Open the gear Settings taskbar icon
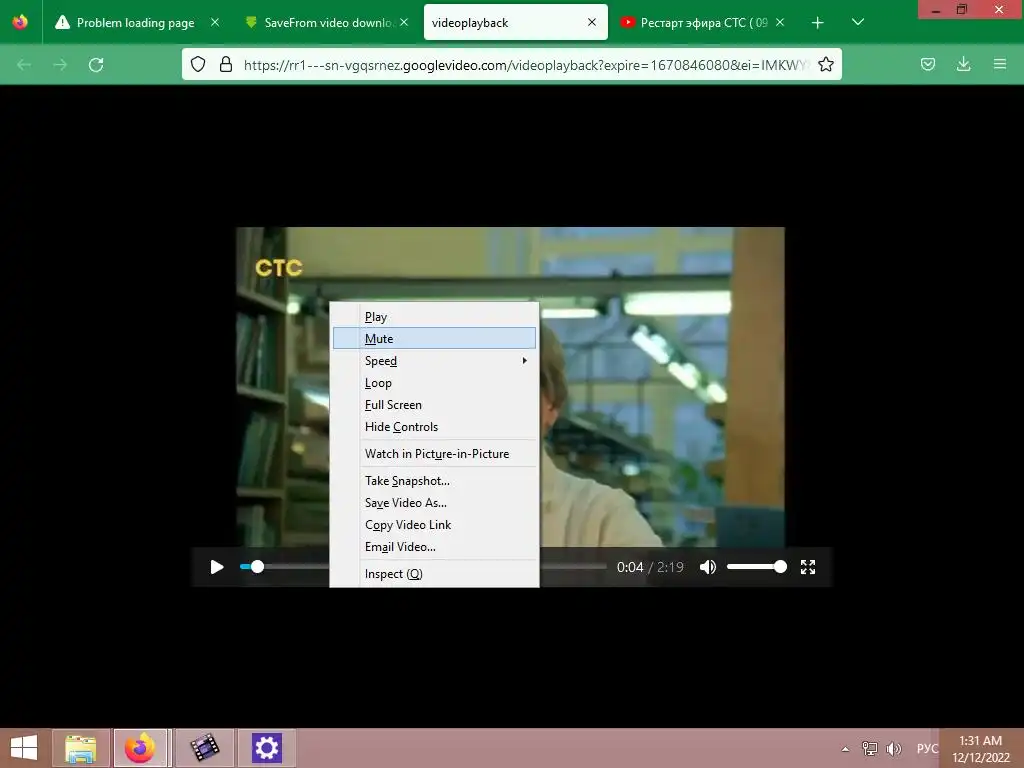 point(266,748)
